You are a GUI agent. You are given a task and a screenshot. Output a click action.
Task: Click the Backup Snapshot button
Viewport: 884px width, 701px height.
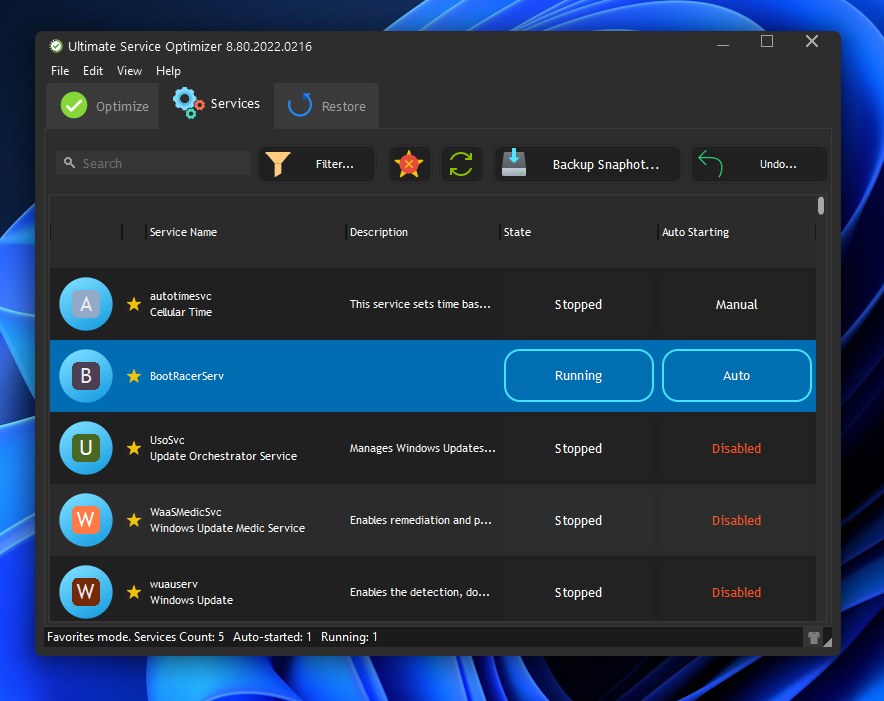(587, 164)
